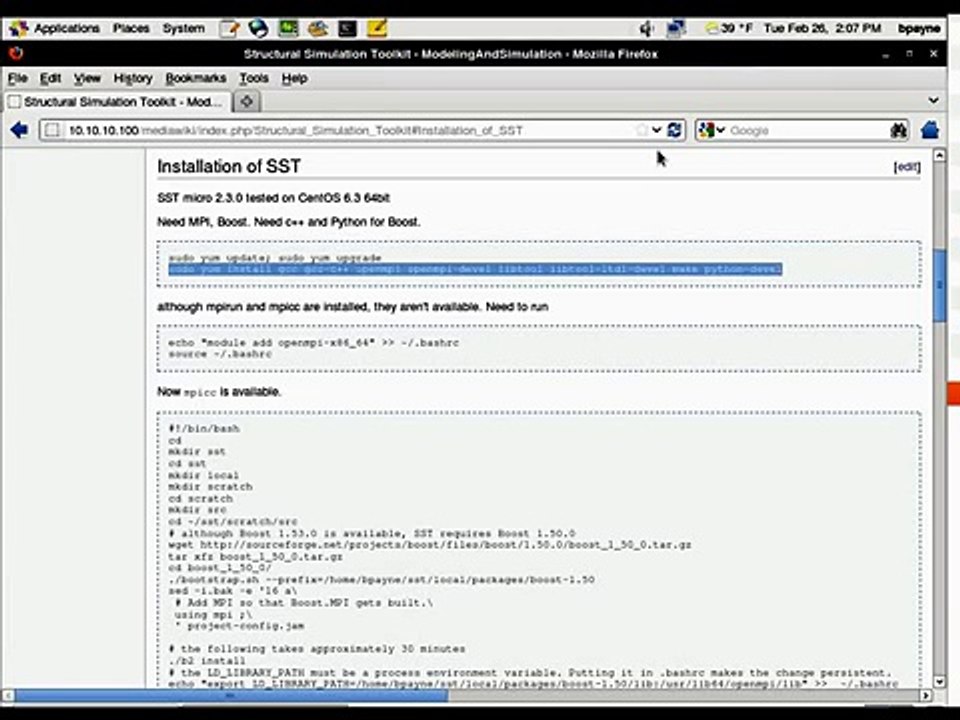Click the 'Need MPI, Boost' paragraph
Viewport: 960px width, 720px height.
(x=288, y=222)
